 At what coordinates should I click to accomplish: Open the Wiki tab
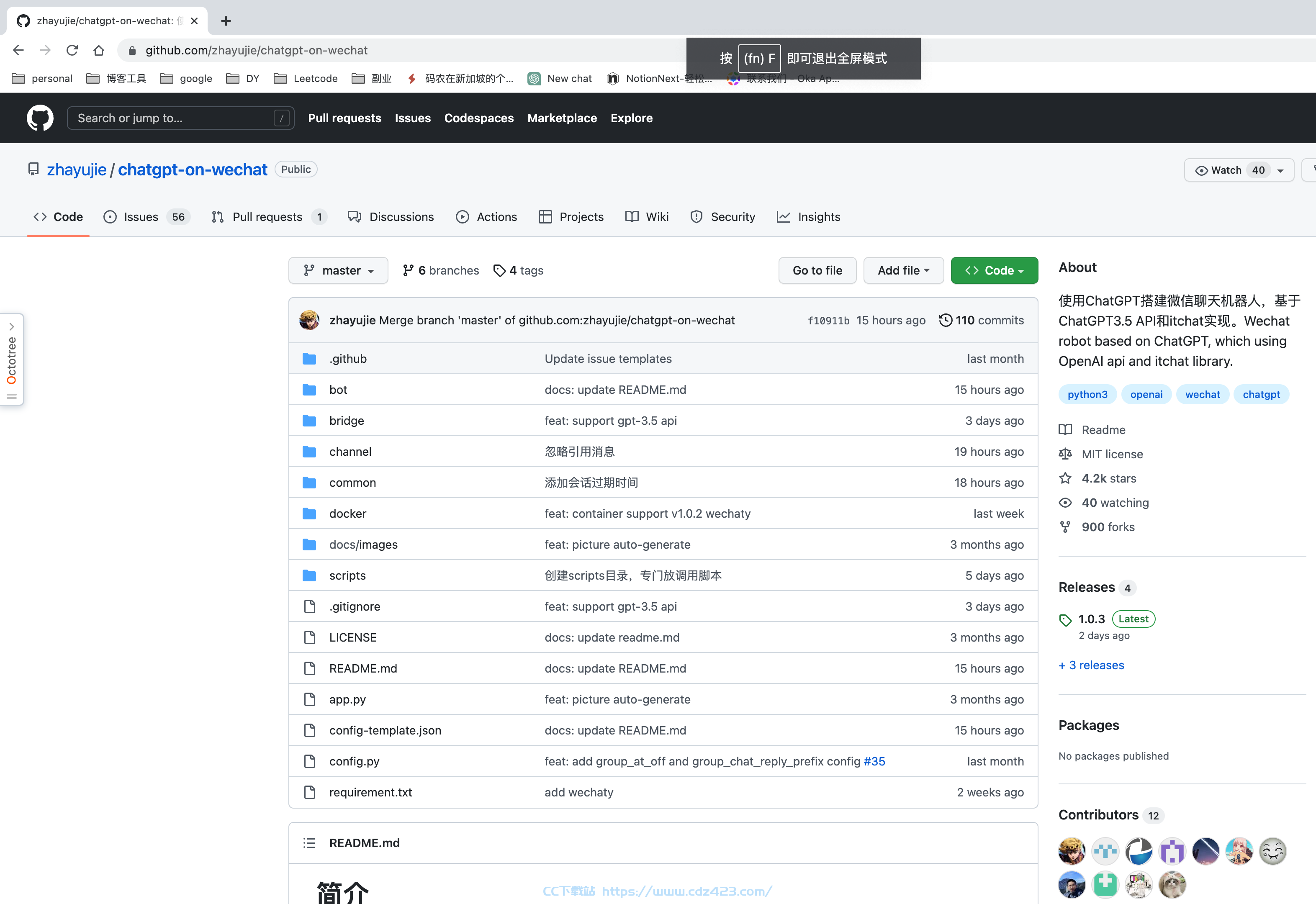(x=647, y=217)
